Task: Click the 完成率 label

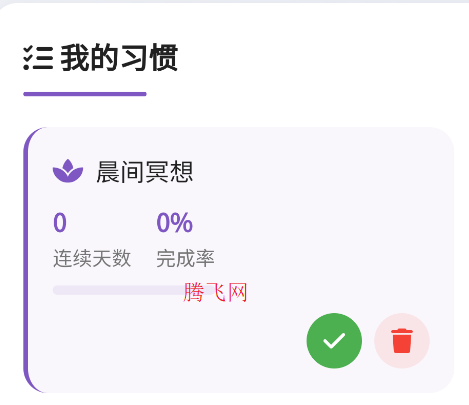Action: [185, 258]
